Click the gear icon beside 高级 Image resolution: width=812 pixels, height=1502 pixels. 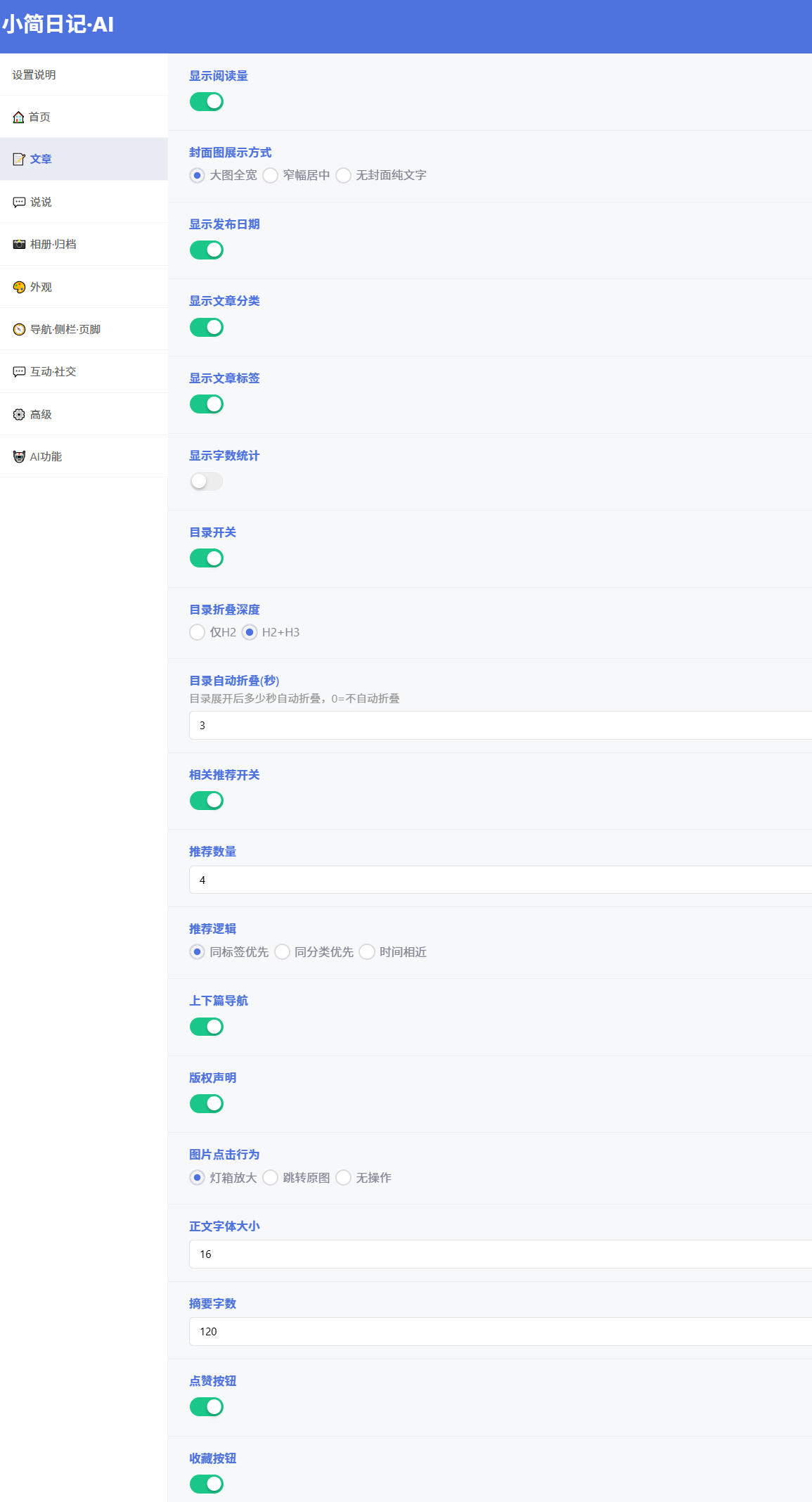19,415
